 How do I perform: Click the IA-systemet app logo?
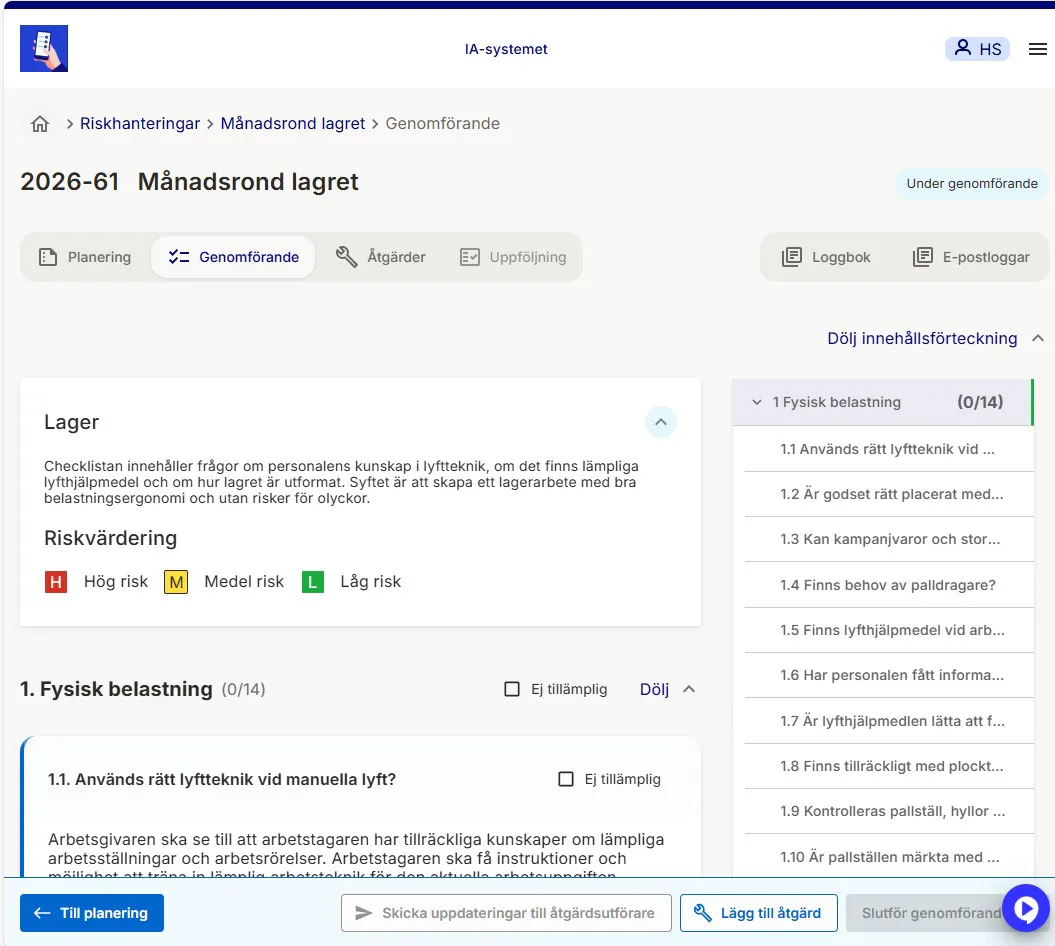coord(43,48)
